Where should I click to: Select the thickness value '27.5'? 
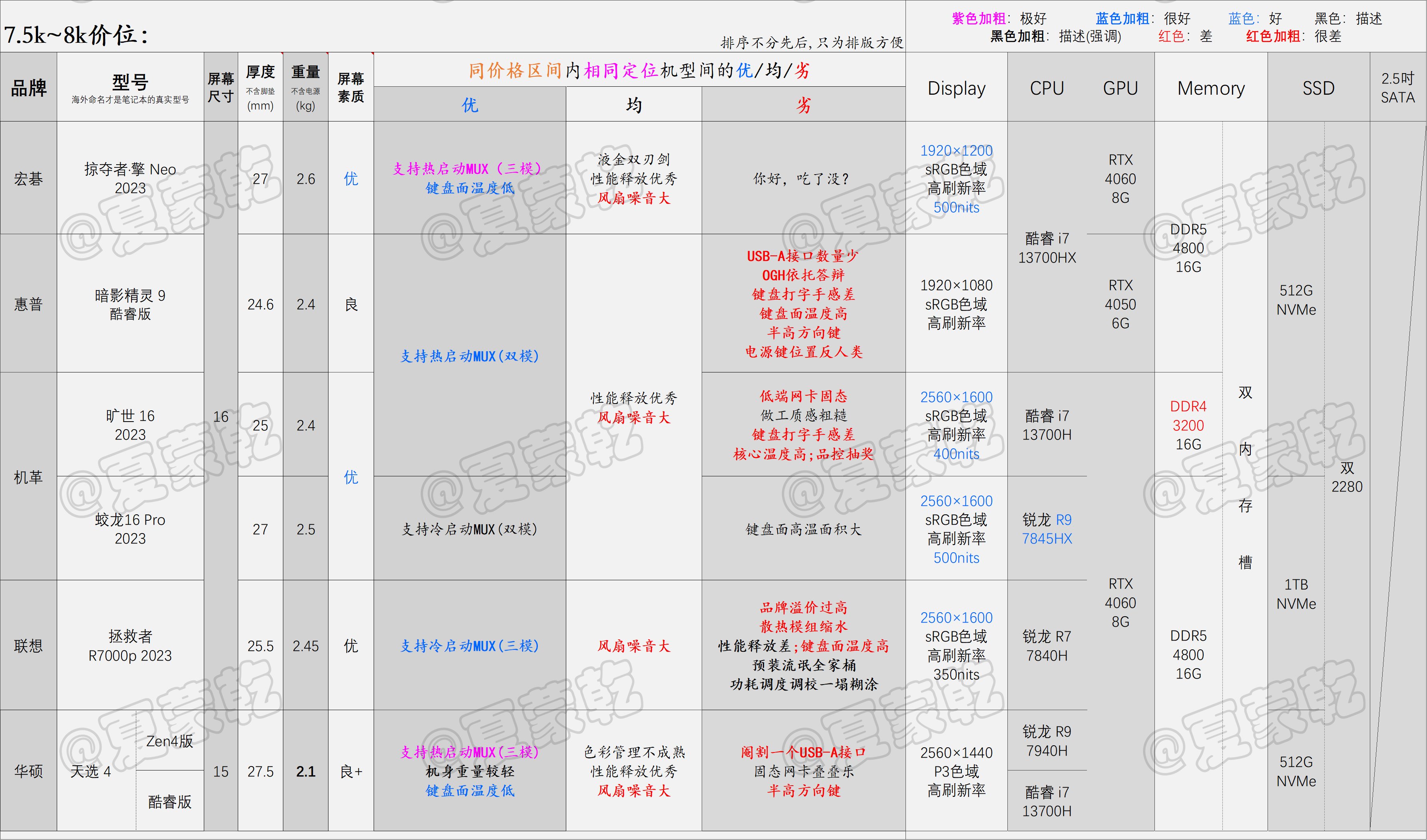coord(261,771)
